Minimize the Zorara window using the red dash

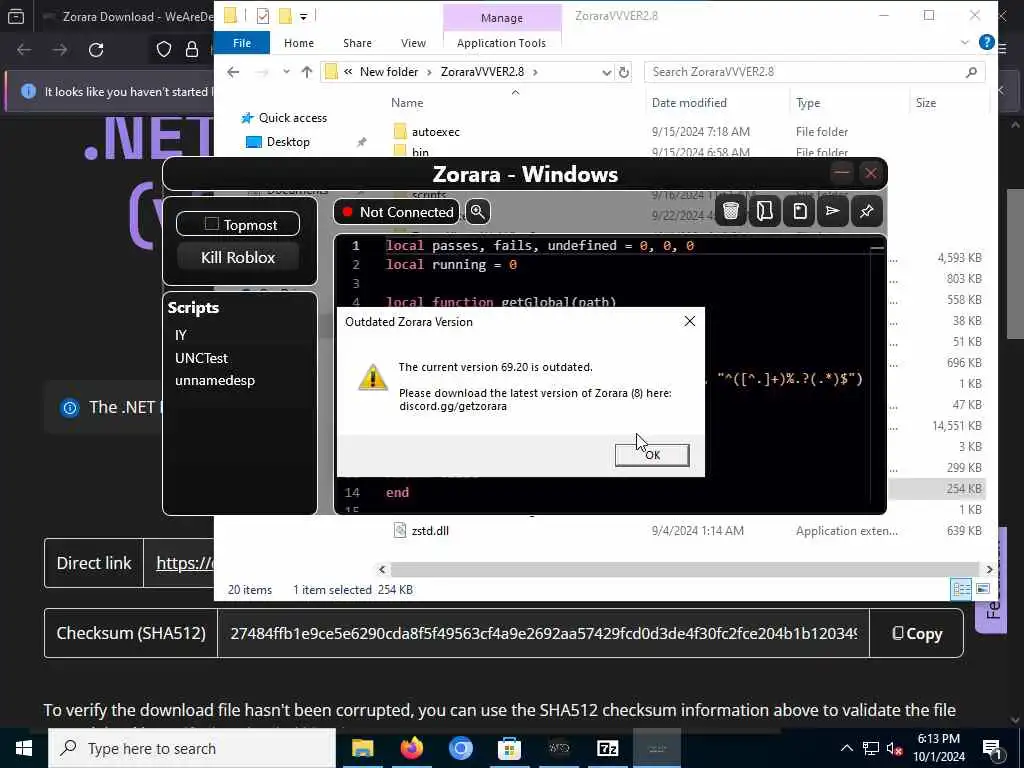[841, 173]
